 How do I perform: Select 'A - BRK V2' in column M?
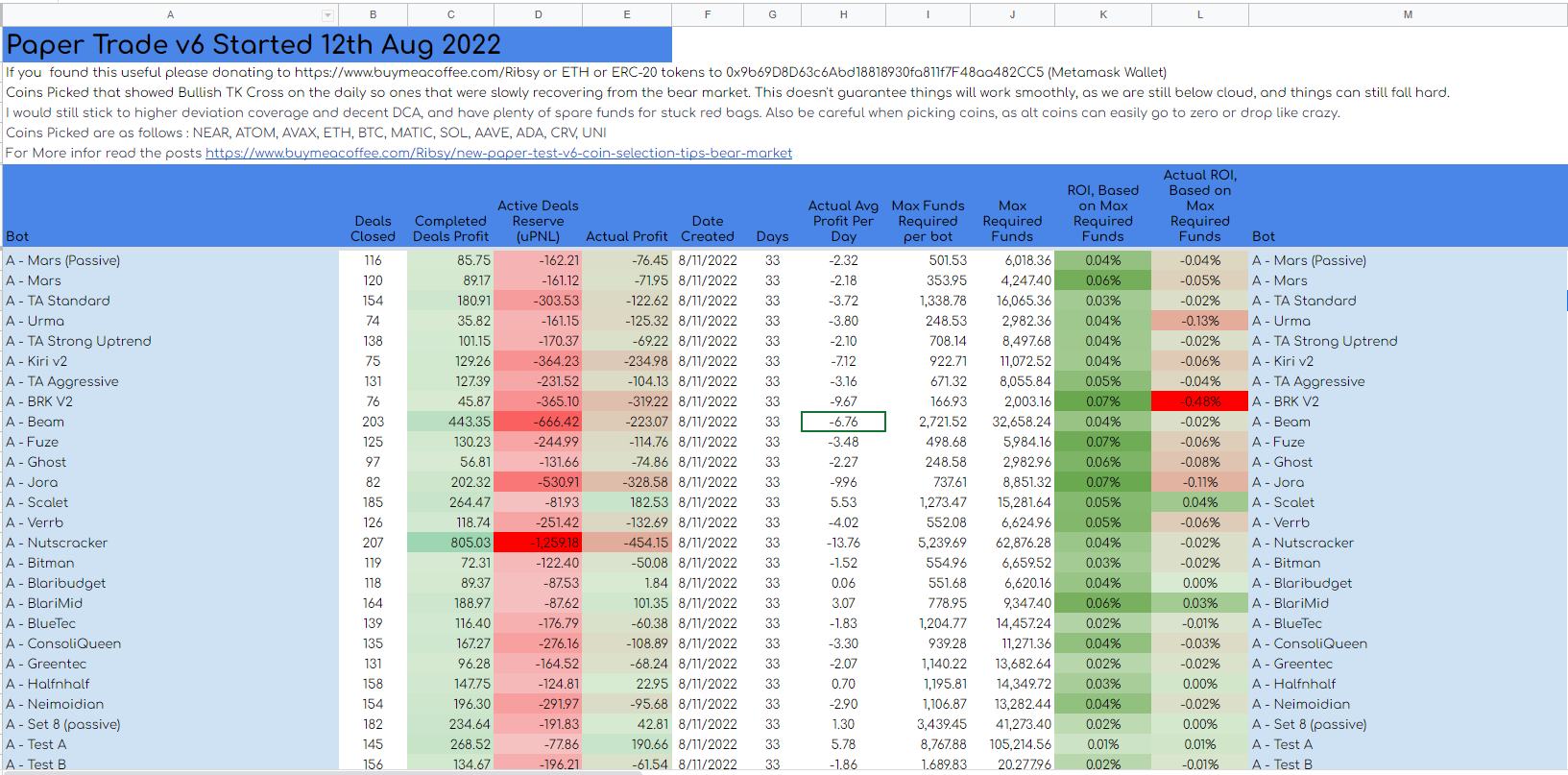pyautogui.click(x=1408, y=401)
